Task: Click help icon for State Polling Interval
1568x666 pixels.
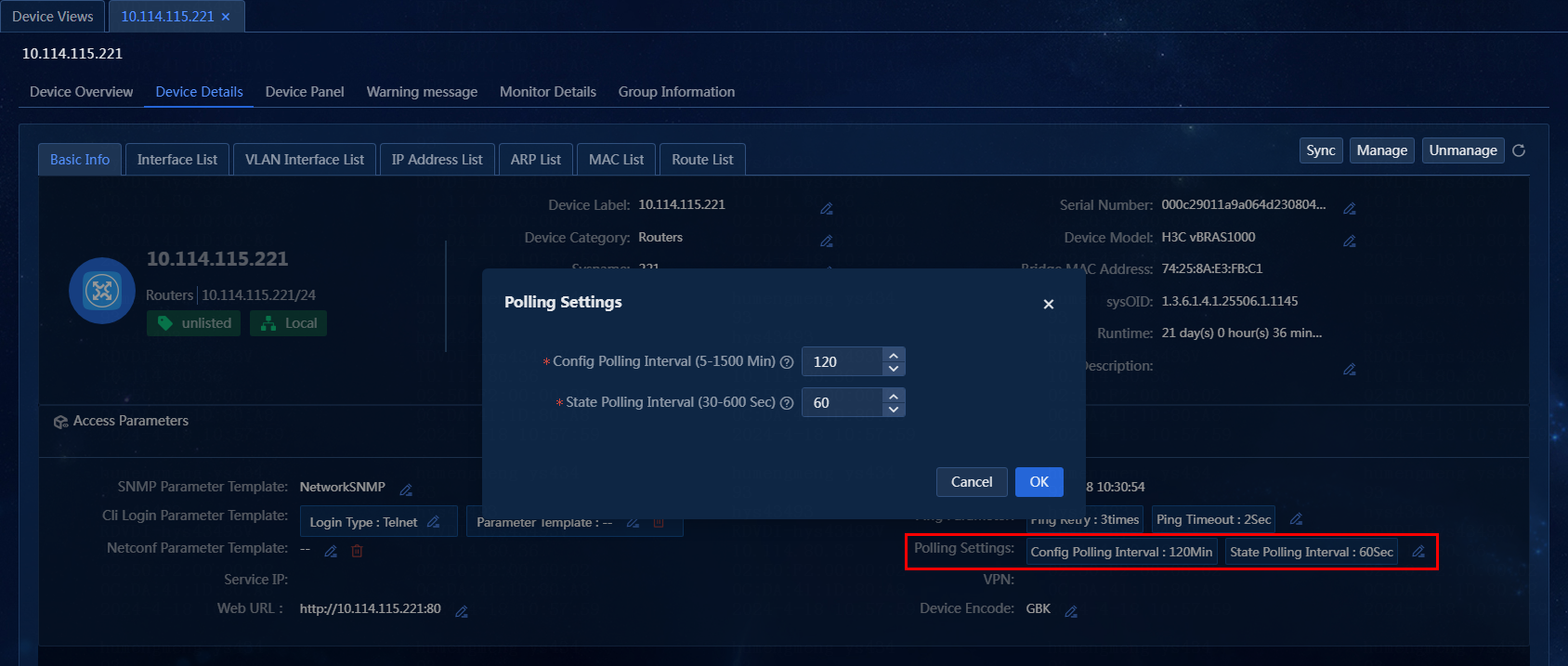Action: 787,403
